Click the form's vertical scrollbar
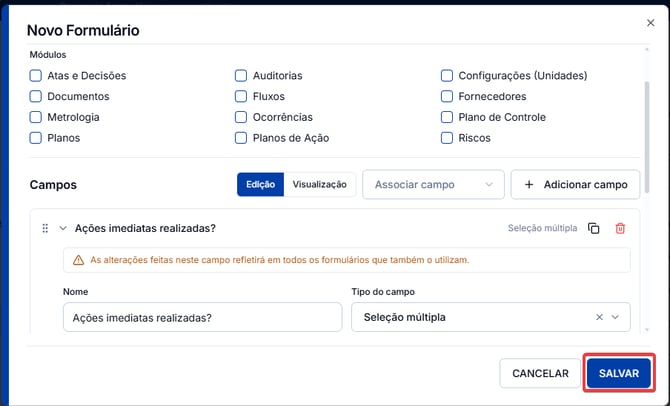The image size is (670, 406). click(x=646, y=137)
